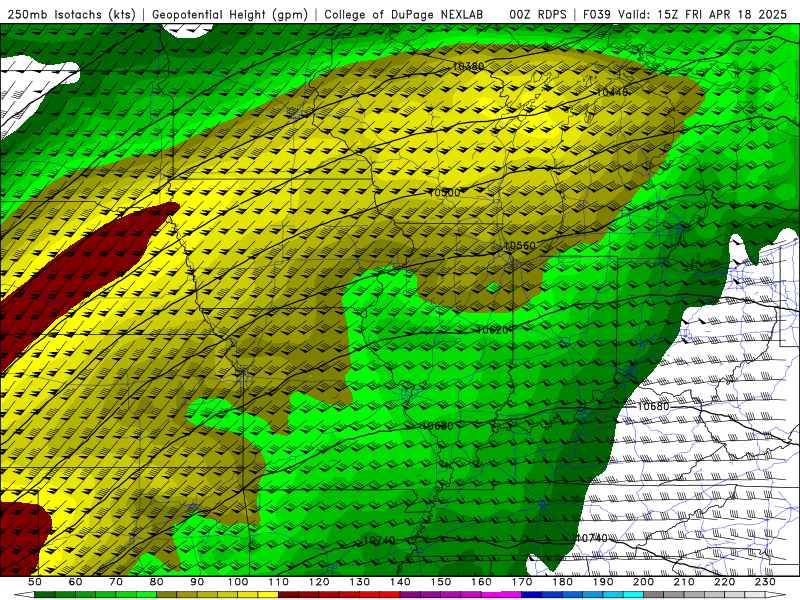
Task: Click the 120 tick label on color scale
Action: click(x=319, y=582)
